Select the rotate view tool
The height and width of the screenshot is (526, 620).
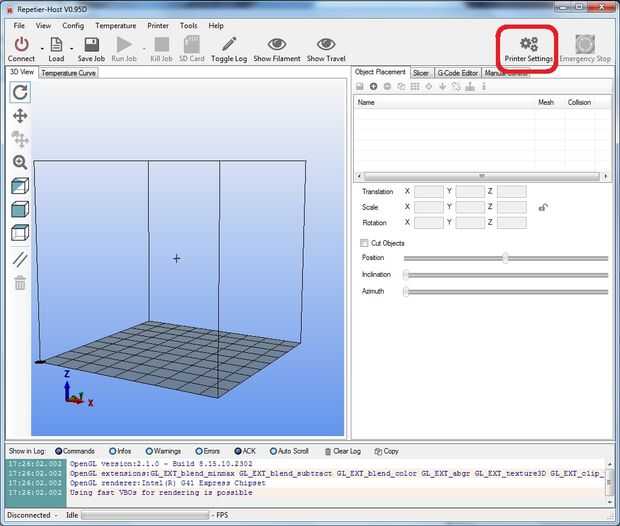[x=20, y=93]
